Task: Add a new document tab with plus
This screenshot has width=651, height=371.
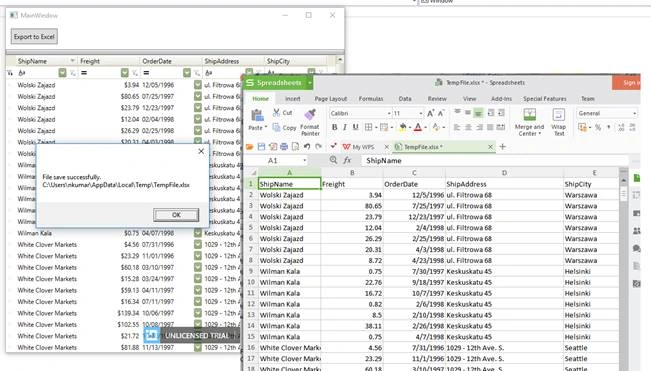Action: [502, 146]
